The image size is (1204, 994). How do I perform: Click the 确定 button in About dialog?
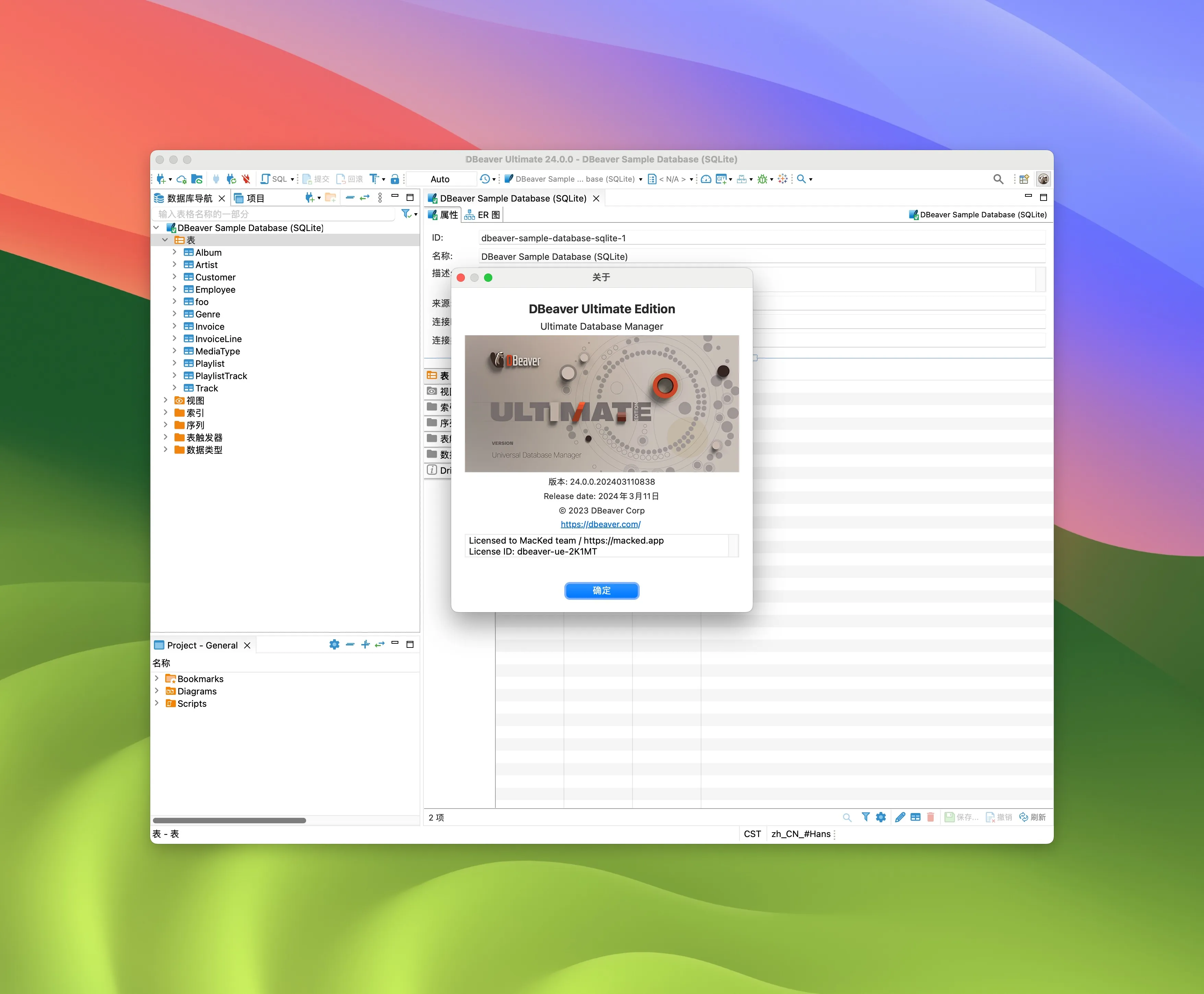click(x=601, y=591)
